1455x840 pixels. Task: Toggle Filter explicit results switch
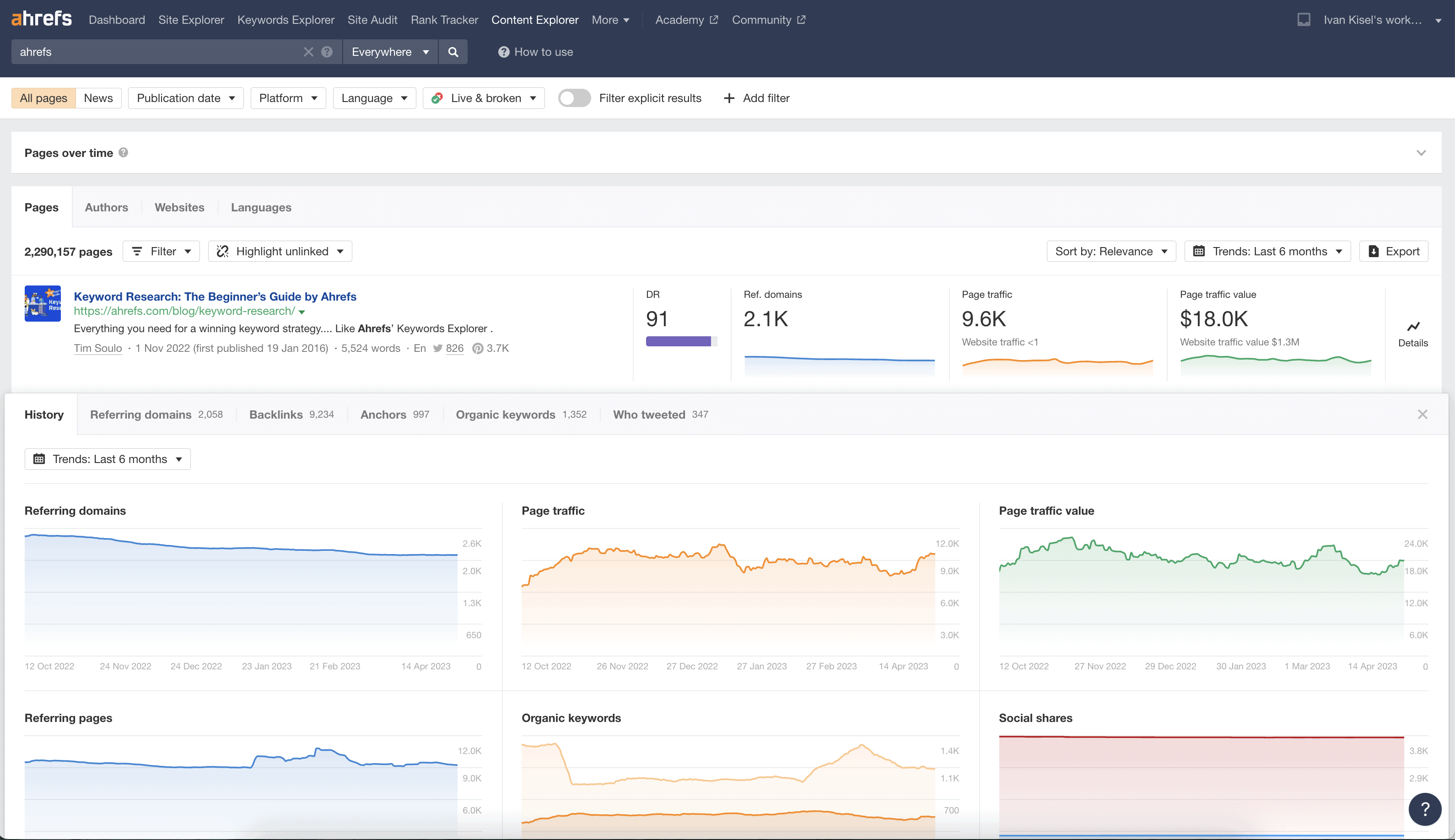[574, 98]
